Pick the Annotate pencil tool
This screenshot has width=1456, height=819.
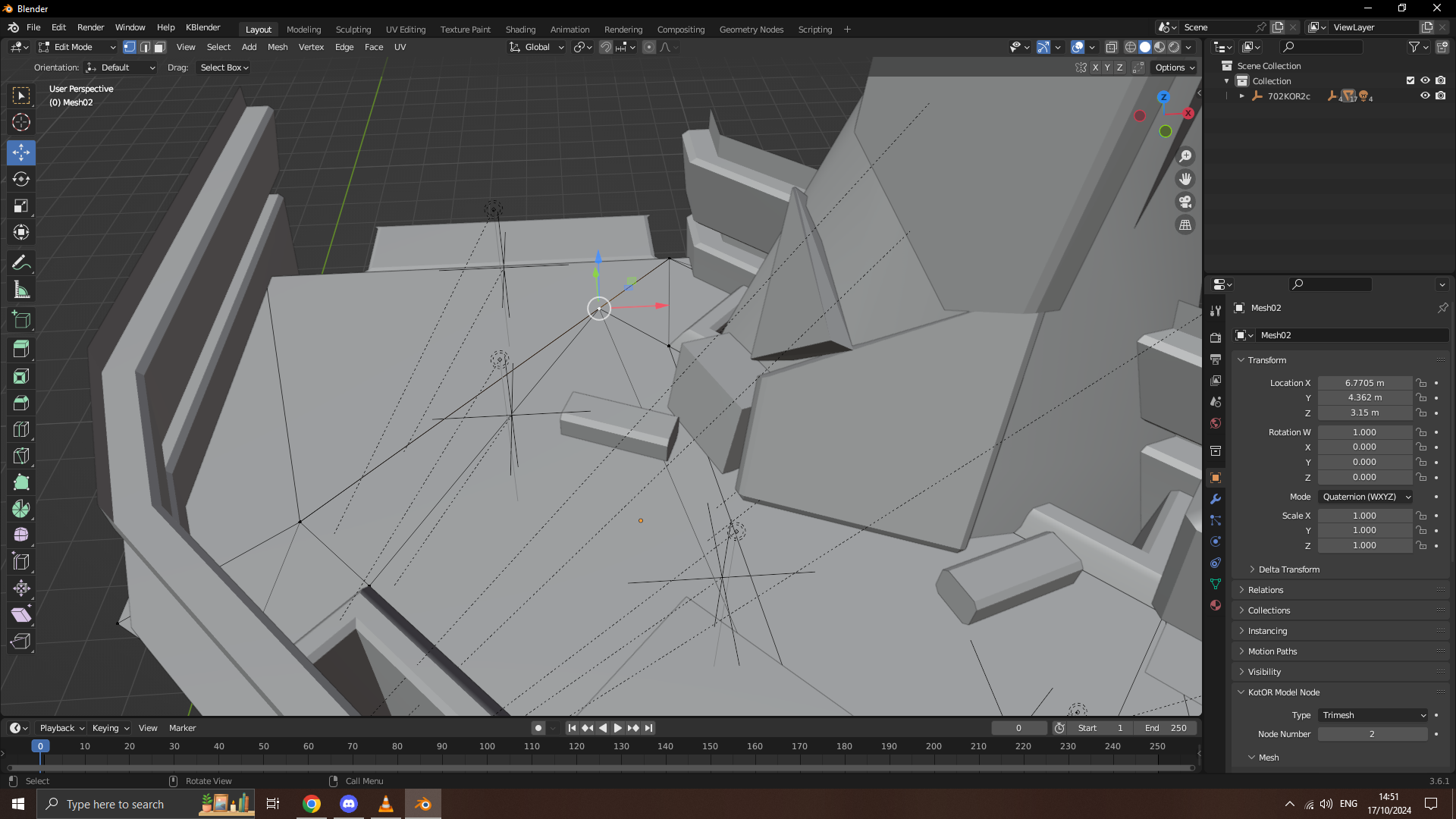point(21,263)
